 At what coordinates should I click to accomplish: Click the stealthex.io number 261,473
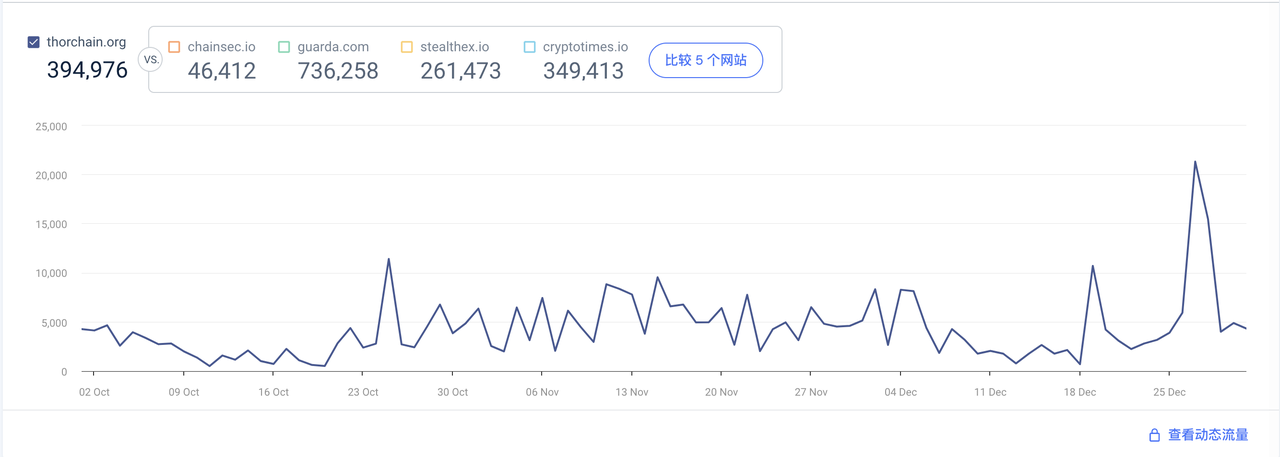pos(460,71)
